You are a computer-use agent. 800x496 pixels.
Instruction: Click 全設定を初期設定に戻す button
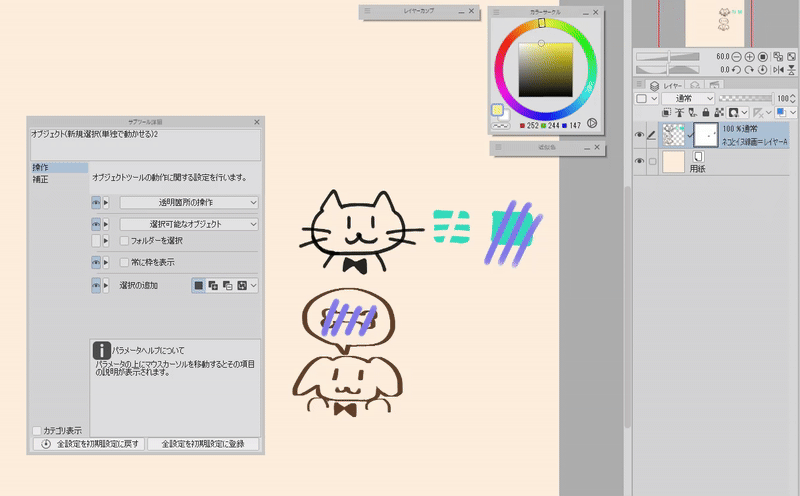[x=89, y=444]
